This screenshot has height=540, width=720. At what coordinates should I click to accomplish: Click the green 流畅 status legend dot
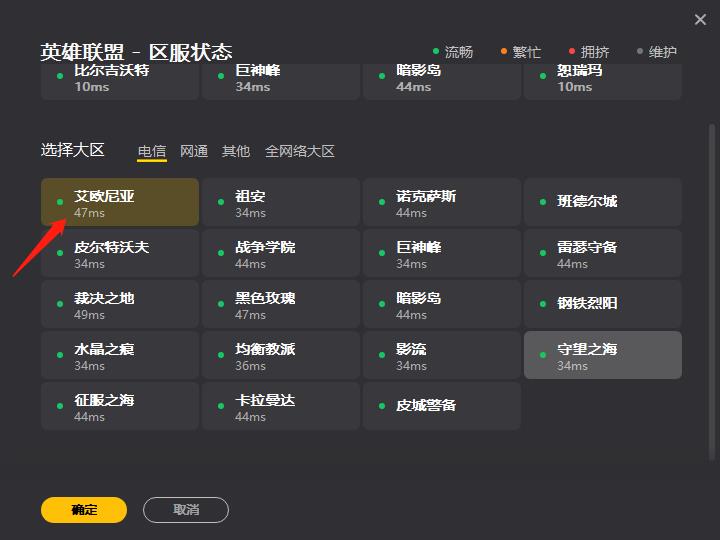click(436, 51)
